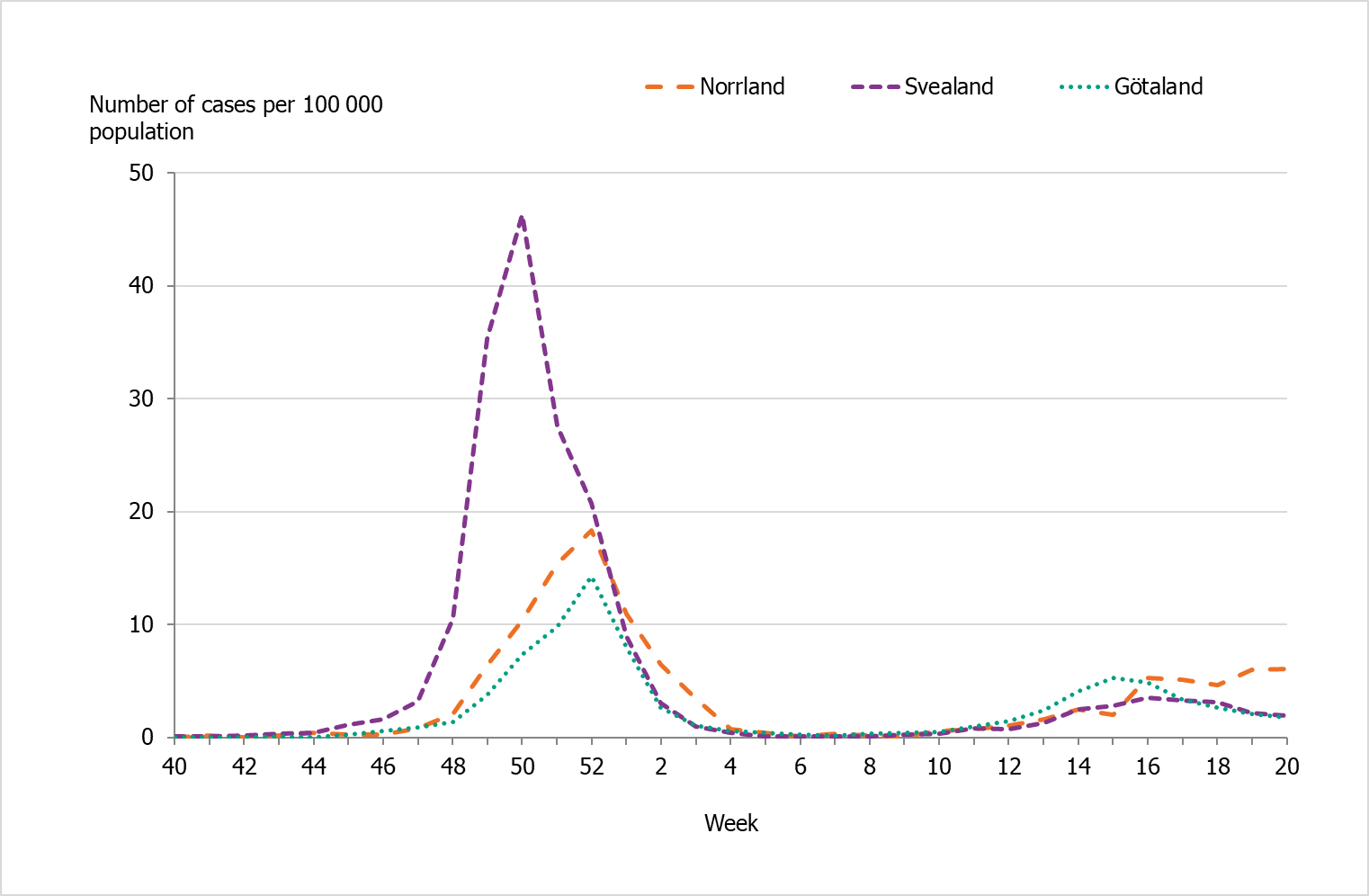Screen dimensions: 1369x896
Task: Click week 42 on the x-axis
Action: [244, 766]
